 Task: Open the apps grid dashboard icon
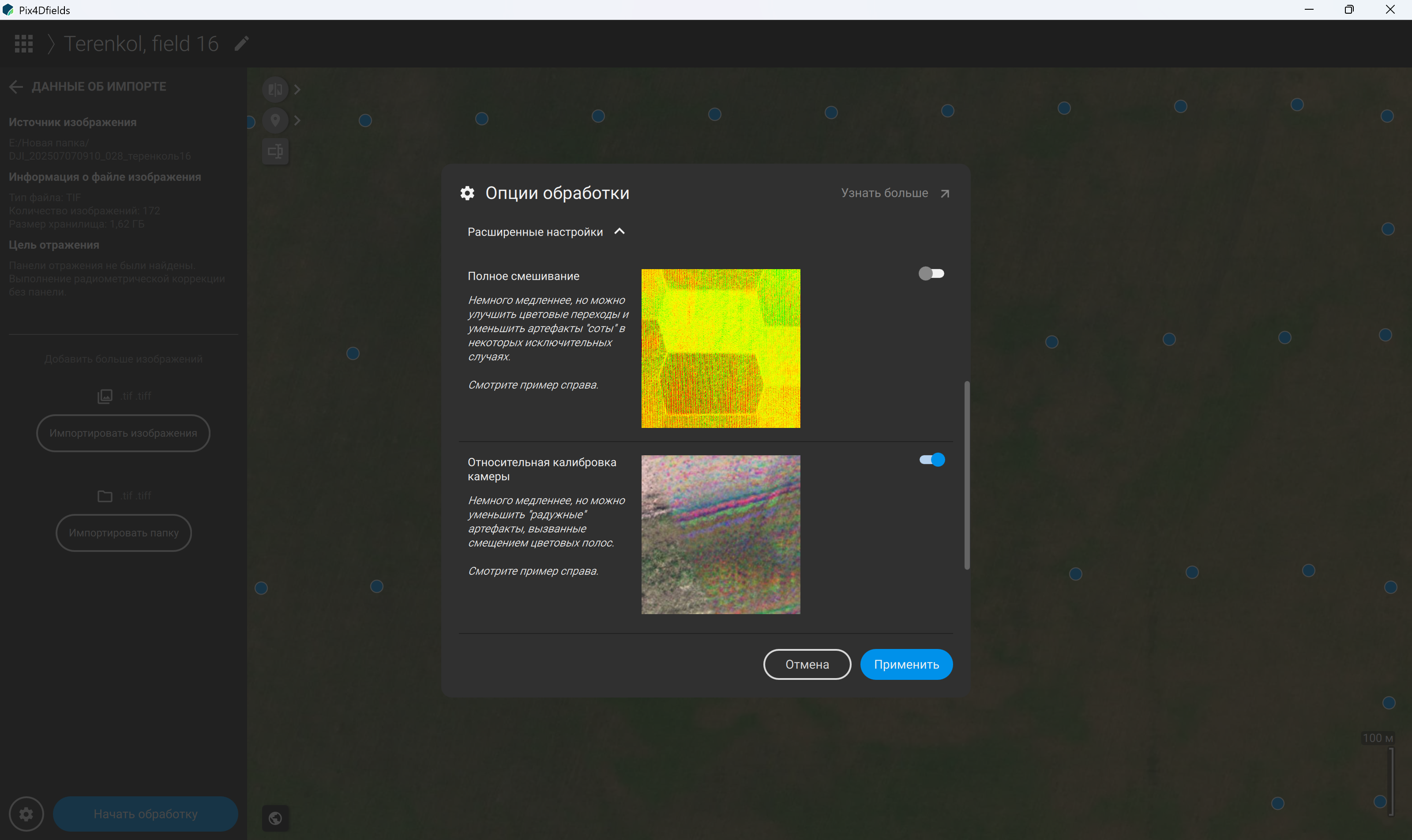24,44
